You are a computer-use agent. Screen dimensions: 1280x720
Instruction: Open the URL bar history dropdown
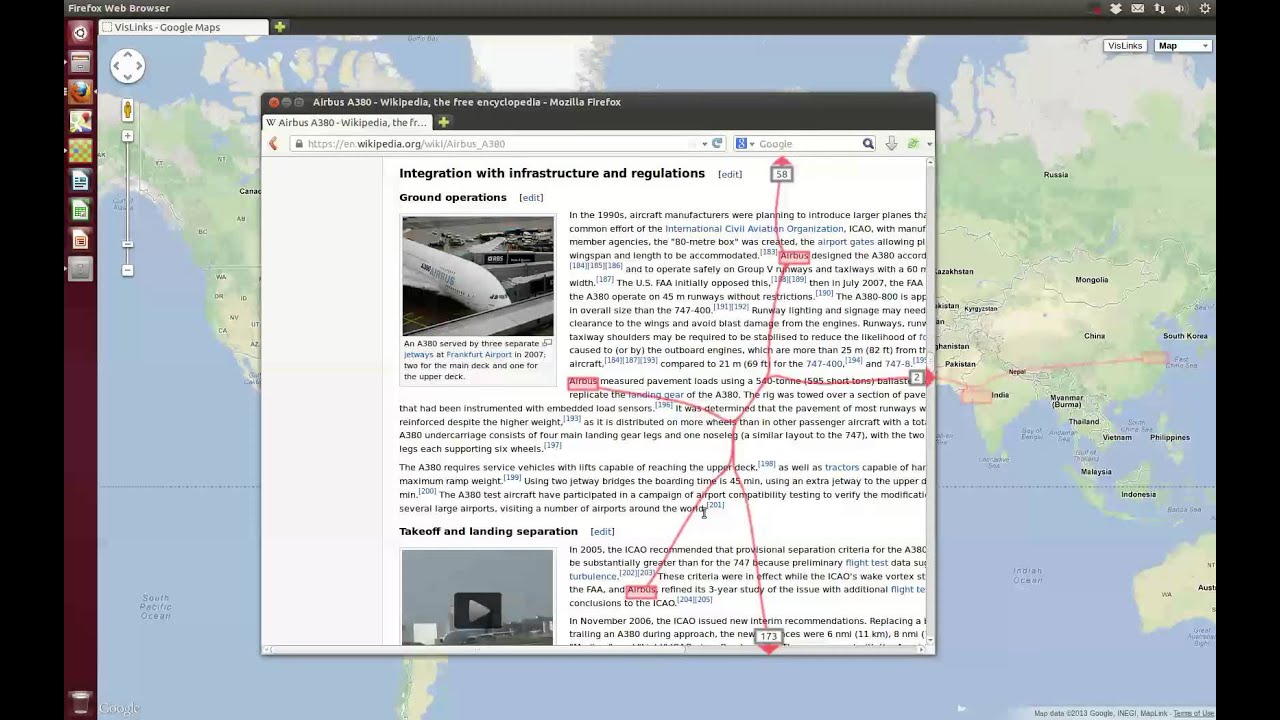click(x=704, y=144)
